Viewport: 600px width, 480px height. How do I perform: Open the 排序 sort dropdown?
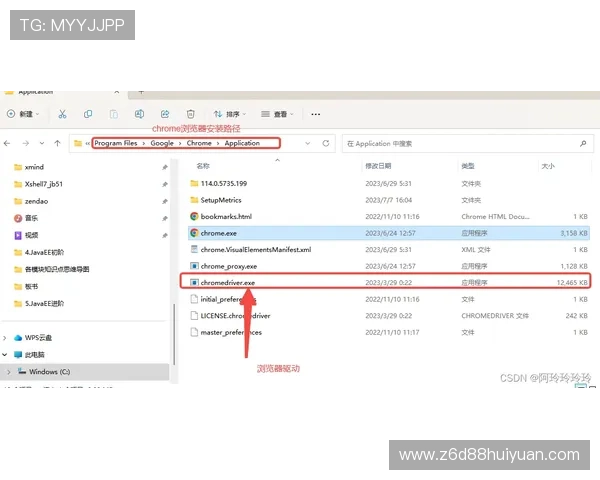point(230,114)
